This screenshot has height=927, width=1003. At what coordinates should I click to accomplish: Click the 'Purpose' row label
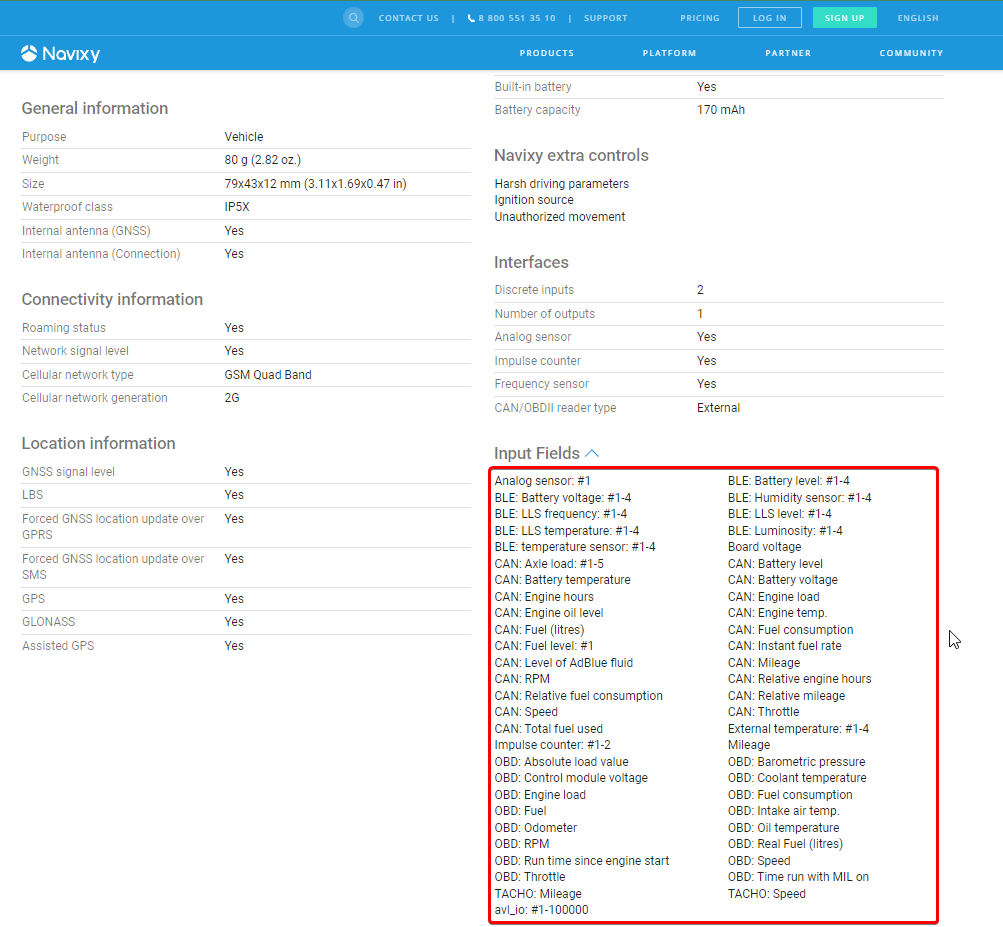point(44,137)
